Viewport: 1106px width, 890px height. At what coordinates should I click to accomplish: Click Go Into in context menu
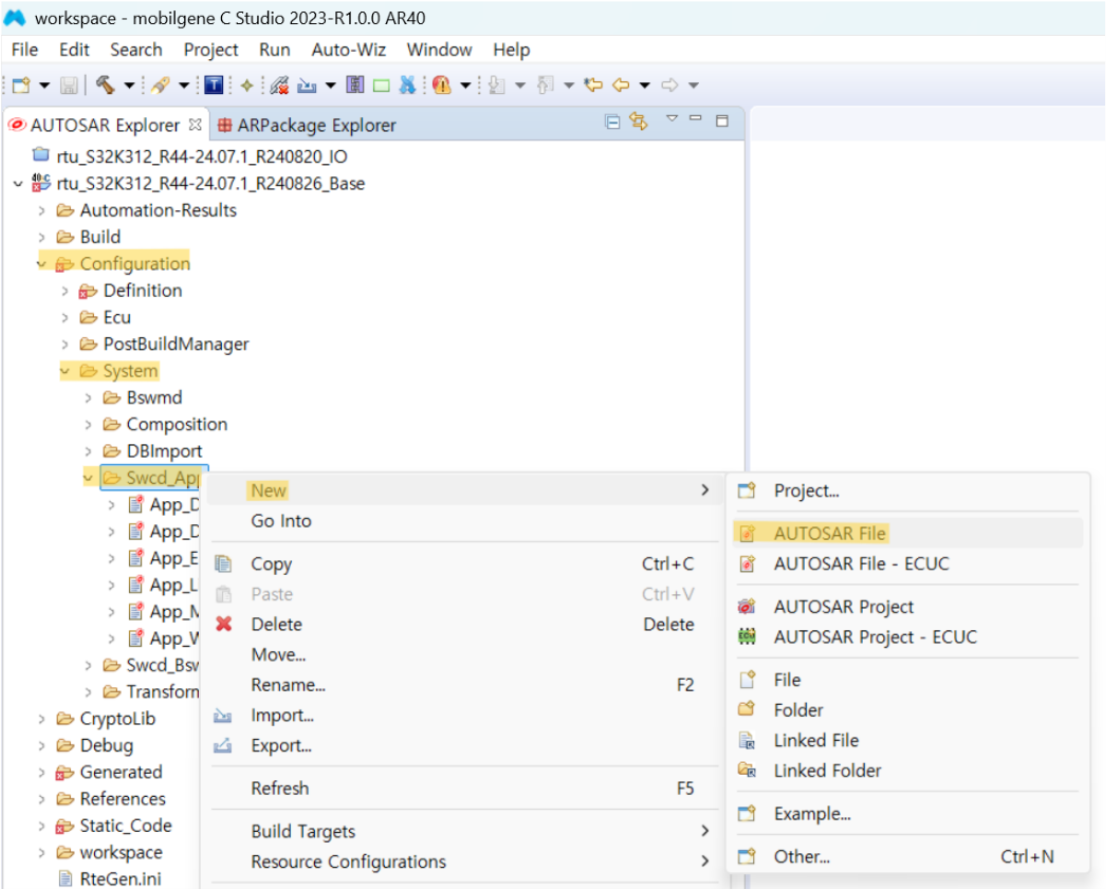click(x=281, y=521)
